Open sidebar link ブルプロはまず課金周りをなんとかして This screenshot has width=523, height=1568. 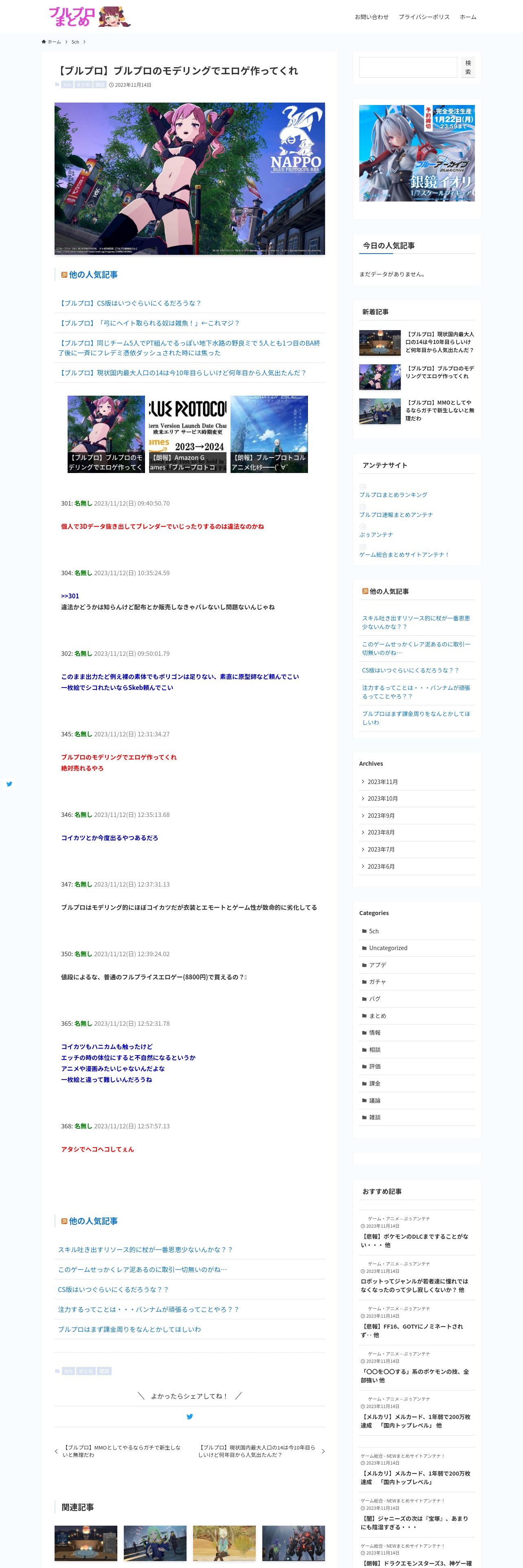[416, 718]
